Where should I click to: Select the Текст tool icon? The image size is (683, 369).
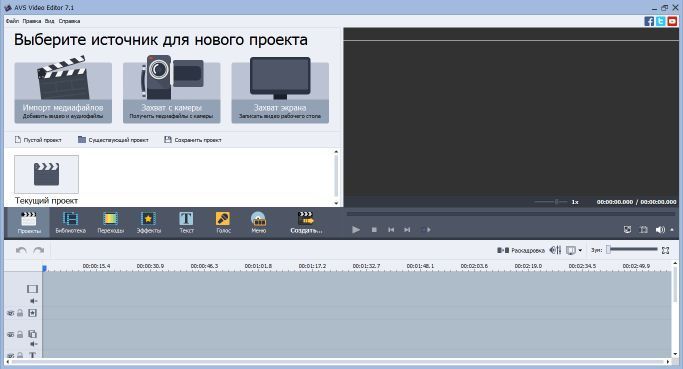click(x=186, y=223)
